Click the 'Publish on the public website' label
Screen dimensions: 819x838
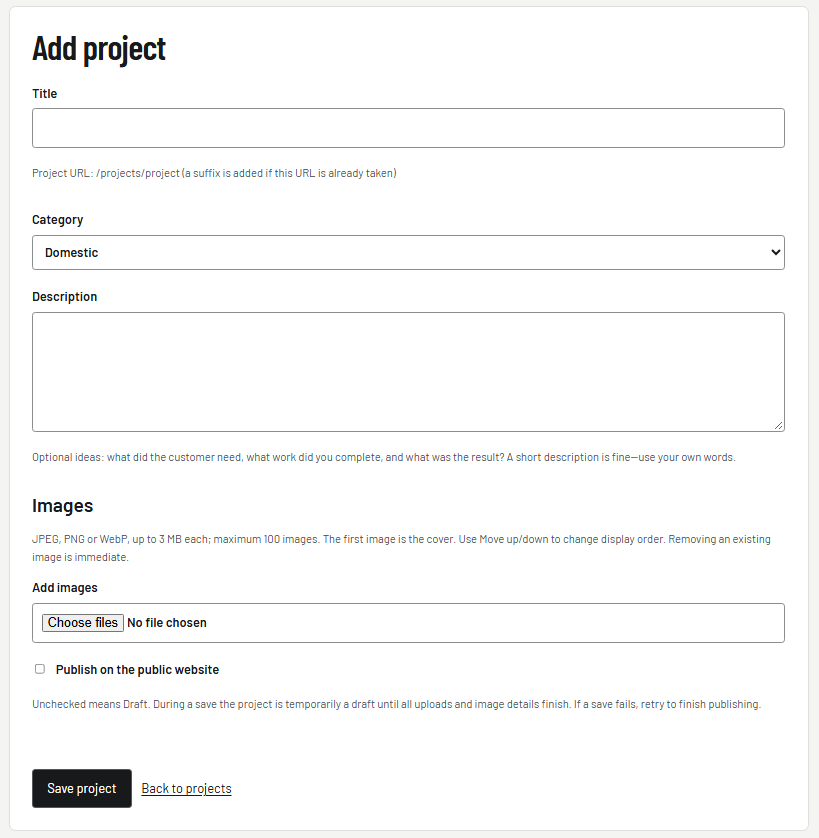[137, 670]
